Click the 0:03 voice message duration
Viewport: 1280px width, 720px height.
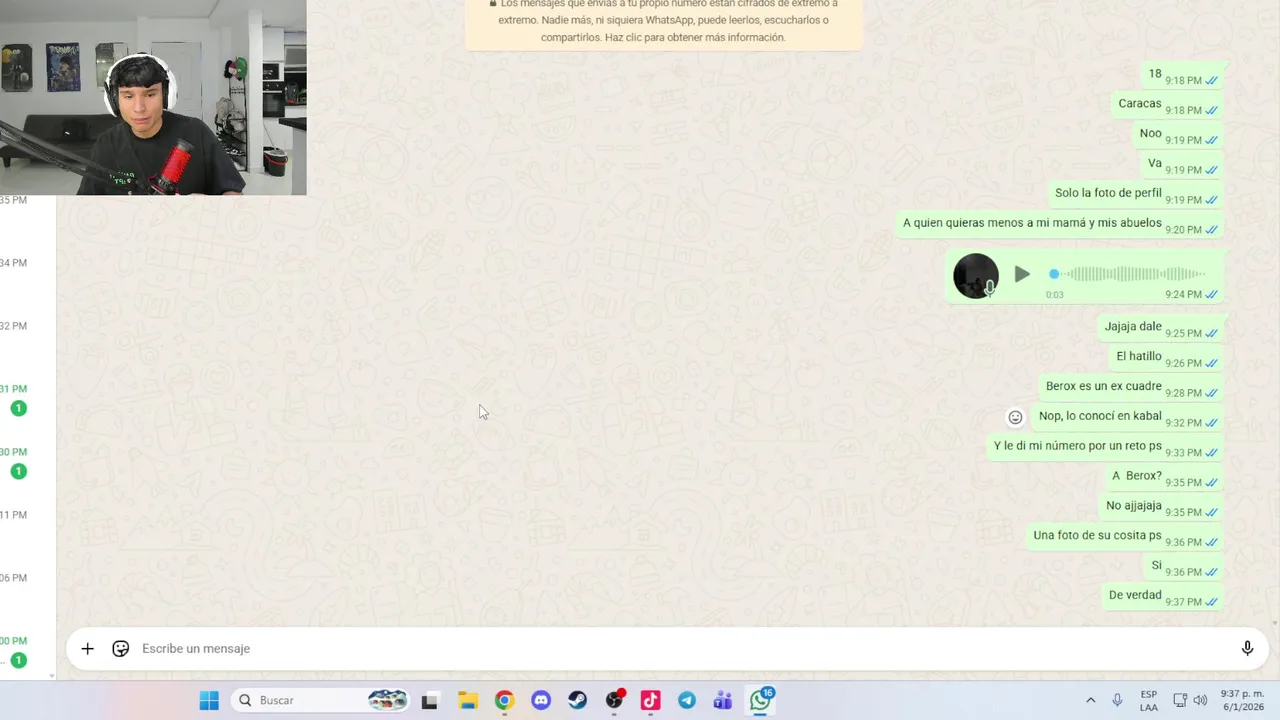click(x=1055, y=295)
